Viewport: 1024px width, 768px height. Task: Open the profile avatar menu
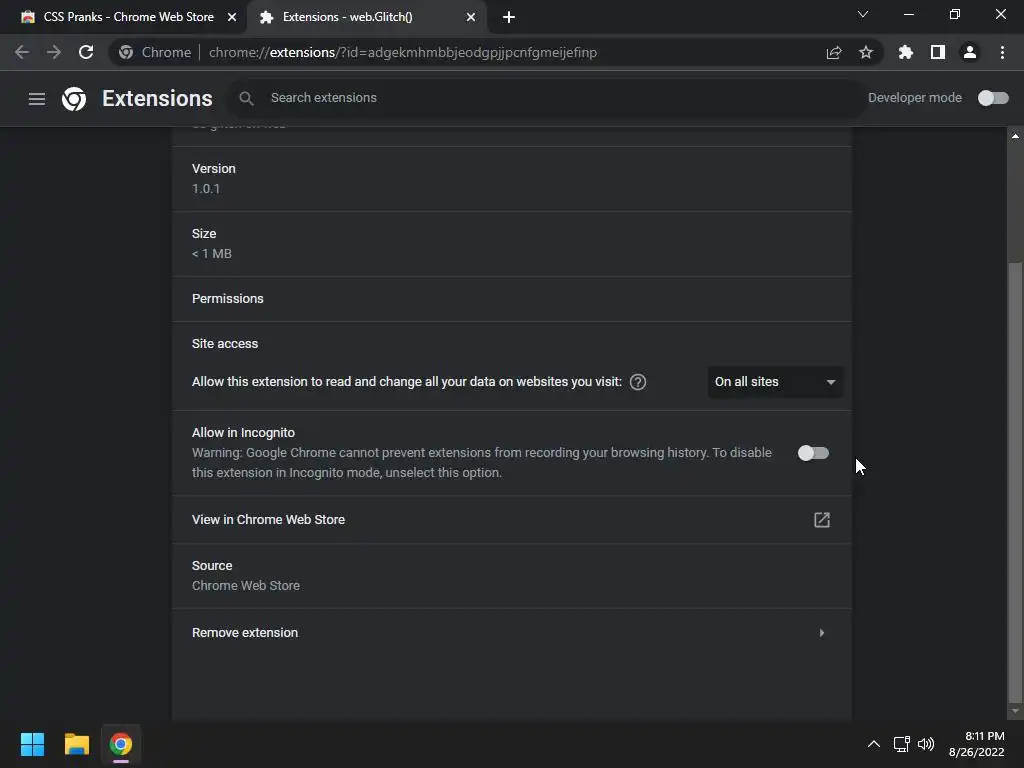click(970, 52)
